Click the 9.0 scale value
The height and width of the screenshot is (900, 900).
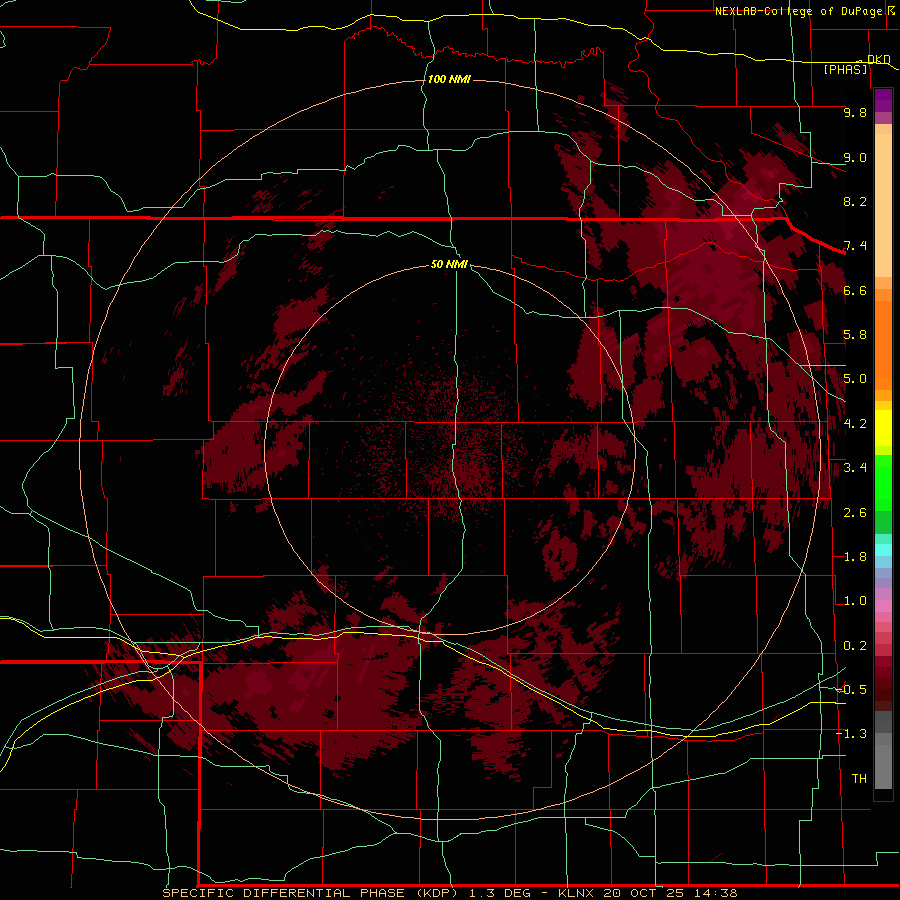point(855,157)
